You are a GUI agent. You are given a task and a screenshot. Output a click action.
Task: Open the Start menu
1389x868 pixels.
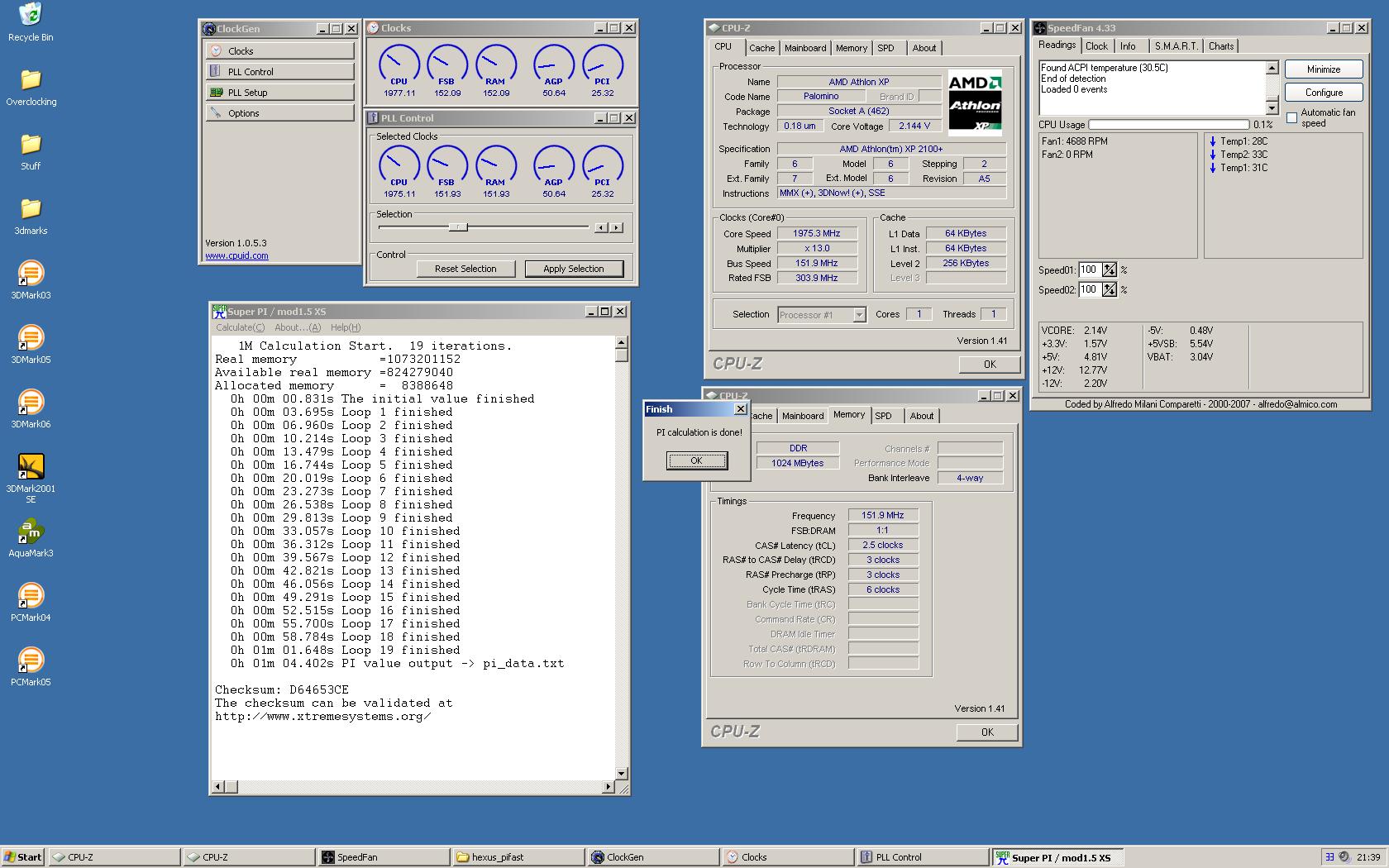(23, 857)
